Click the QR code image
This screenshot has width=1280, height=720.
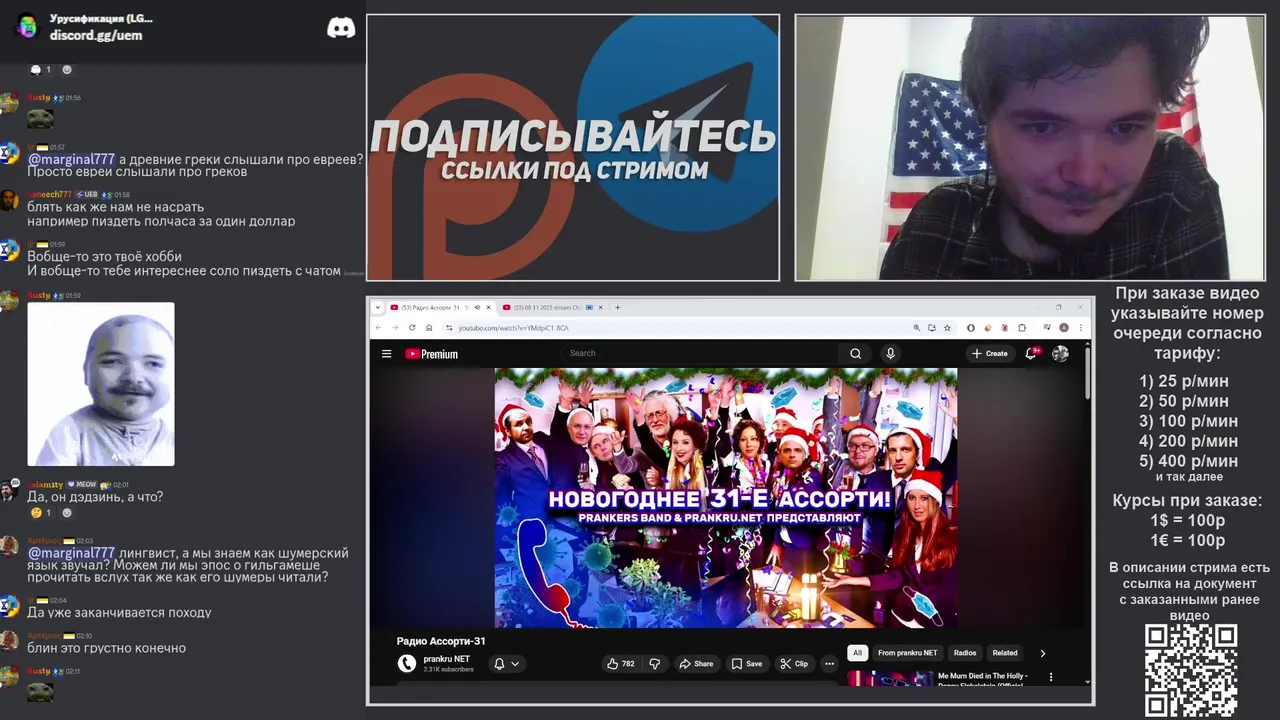point(1191,670)
